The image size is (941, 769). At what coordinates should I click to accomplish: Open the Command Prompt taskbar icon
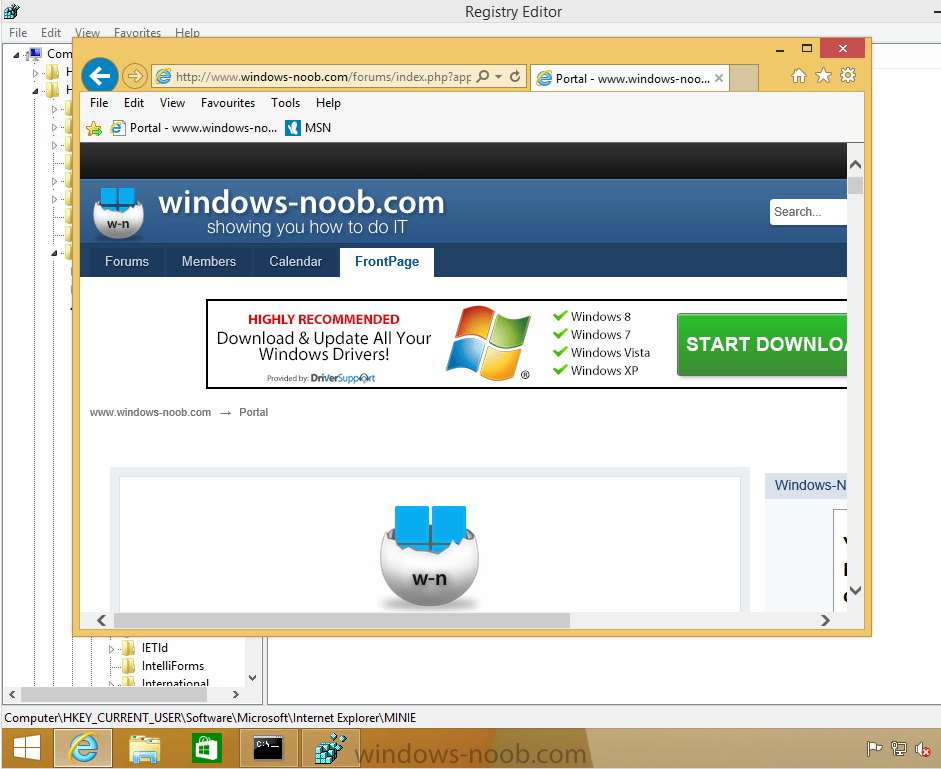point(268,749)
